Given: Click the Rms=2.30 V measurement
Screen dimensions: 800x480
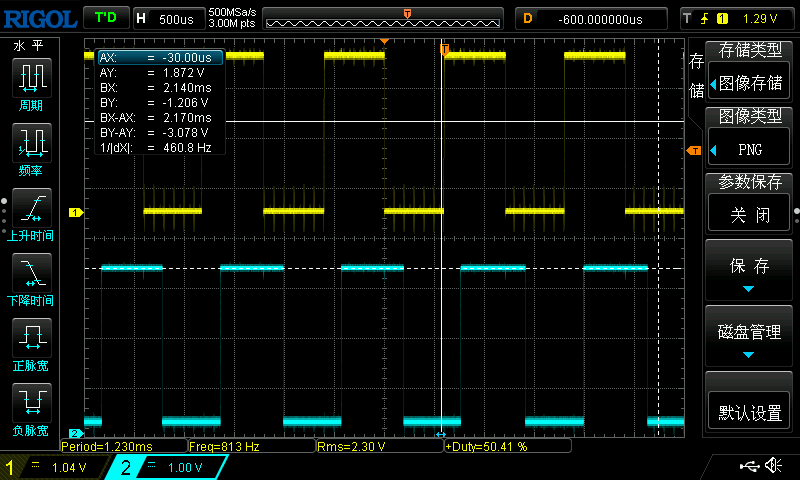Looking at the screenshot, I should tap(380, 446).
